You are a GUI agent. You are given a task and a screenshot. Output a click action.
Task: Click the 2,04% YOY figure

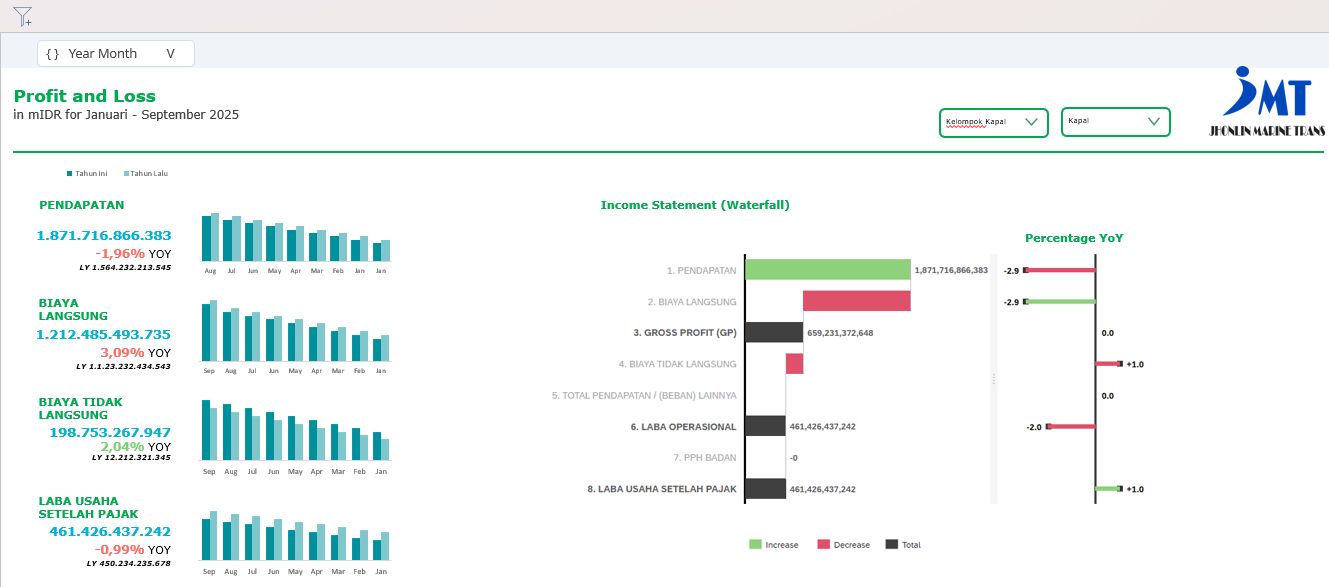pyautogui.click(x=135, y=447)
